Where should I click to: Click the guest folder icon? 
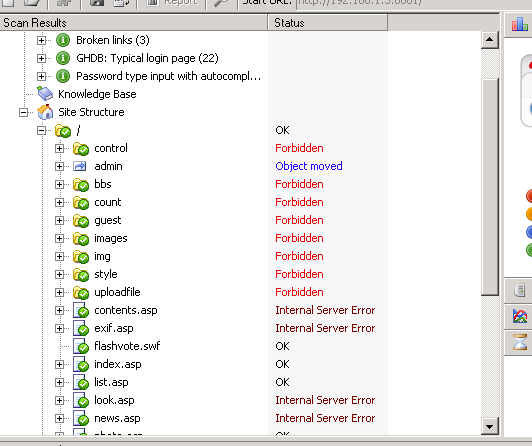81,220
